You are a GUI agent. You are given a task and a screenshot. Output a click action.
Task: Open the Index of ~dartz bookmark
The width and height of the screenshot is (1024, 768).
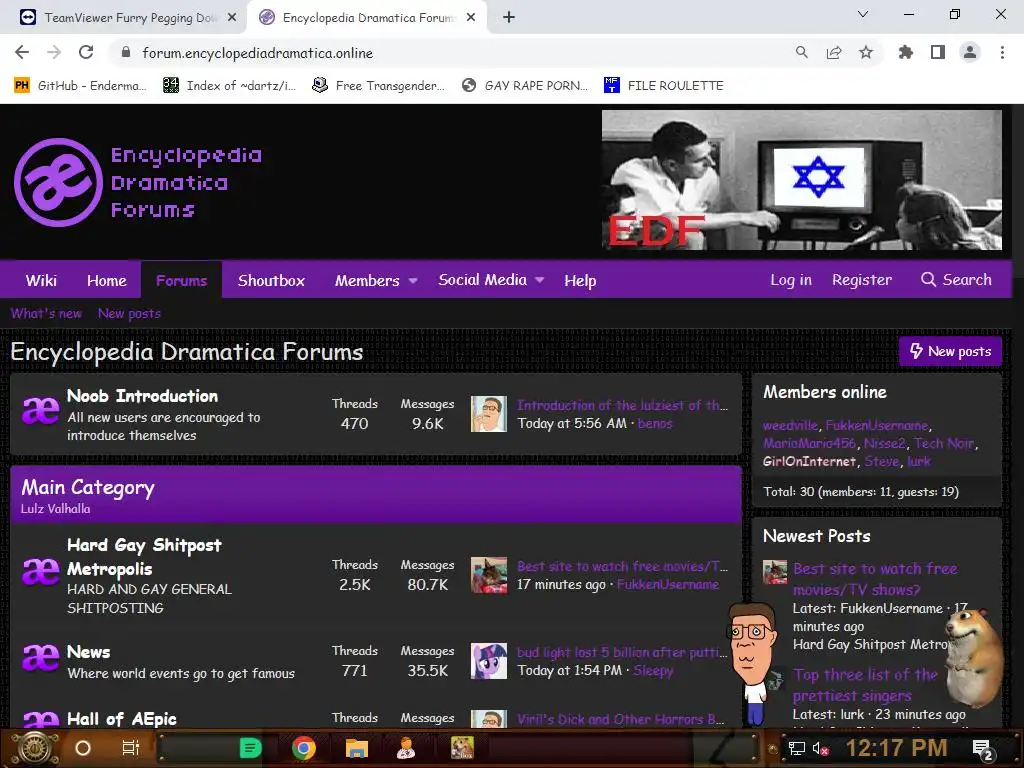tap(230, 86)
